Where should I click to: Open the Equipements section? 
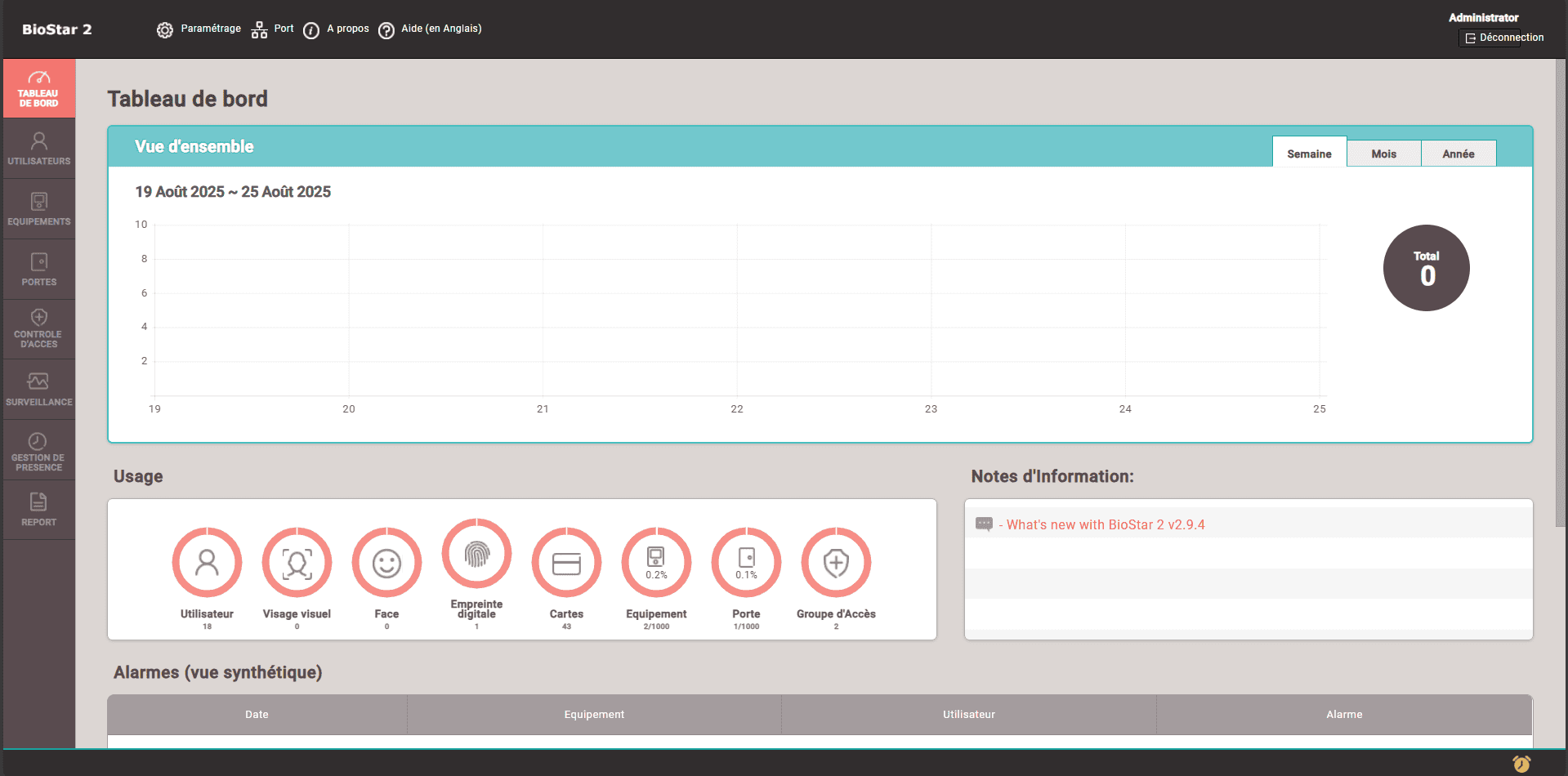[38, 207]
